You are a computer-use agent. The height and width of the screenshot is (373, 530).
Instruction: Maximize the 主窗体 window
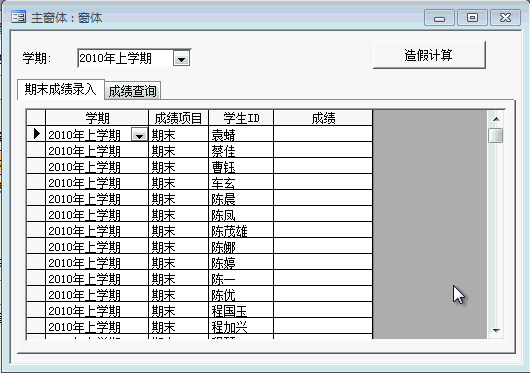(x=472, y=18)
